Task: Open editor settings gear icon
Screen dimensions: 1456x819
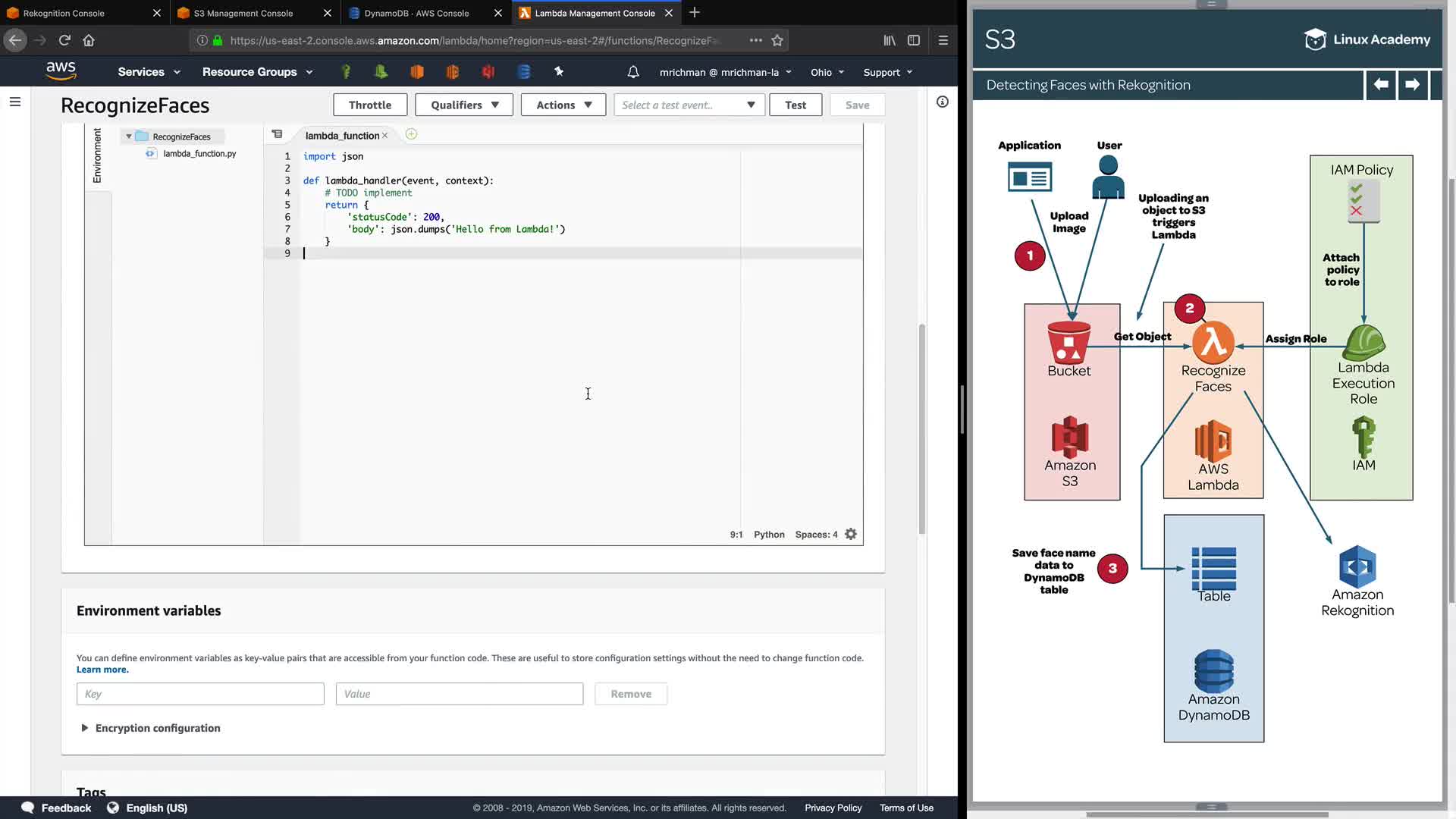Action: point(851,534)
